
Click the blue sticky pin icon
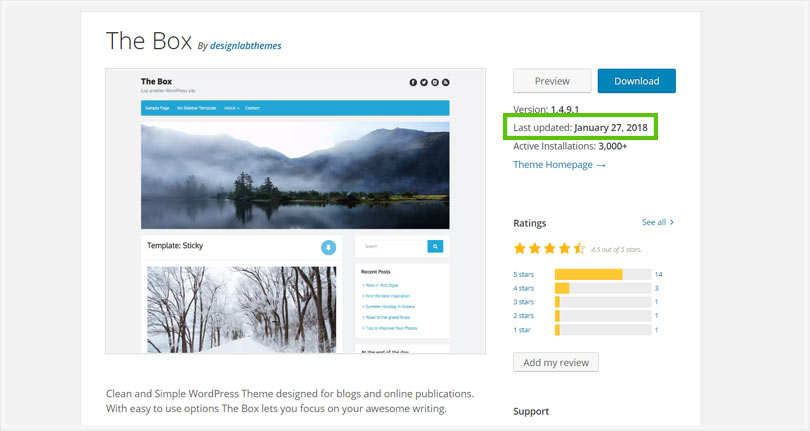coord(328,248)
